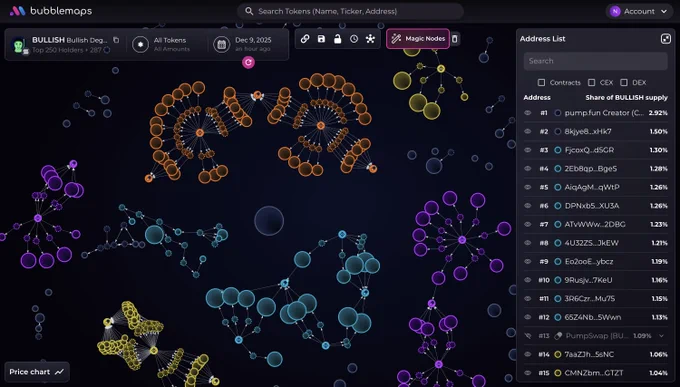The width and height of the screenshot is (680, 387).
Task: Select address 65Z4Nb..5Wwn row
Action: click(595, 317)
